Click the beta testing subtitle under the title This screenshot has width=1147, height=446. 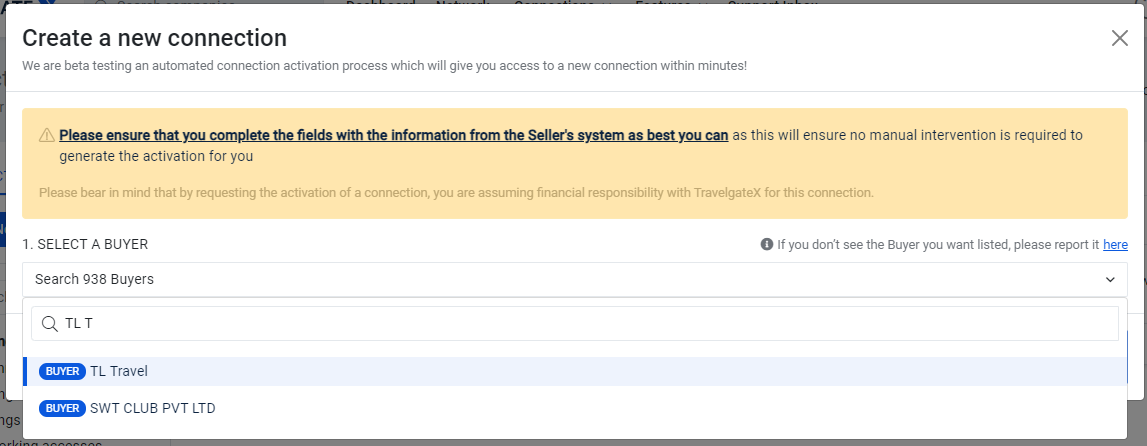click(x=384, y=66)
